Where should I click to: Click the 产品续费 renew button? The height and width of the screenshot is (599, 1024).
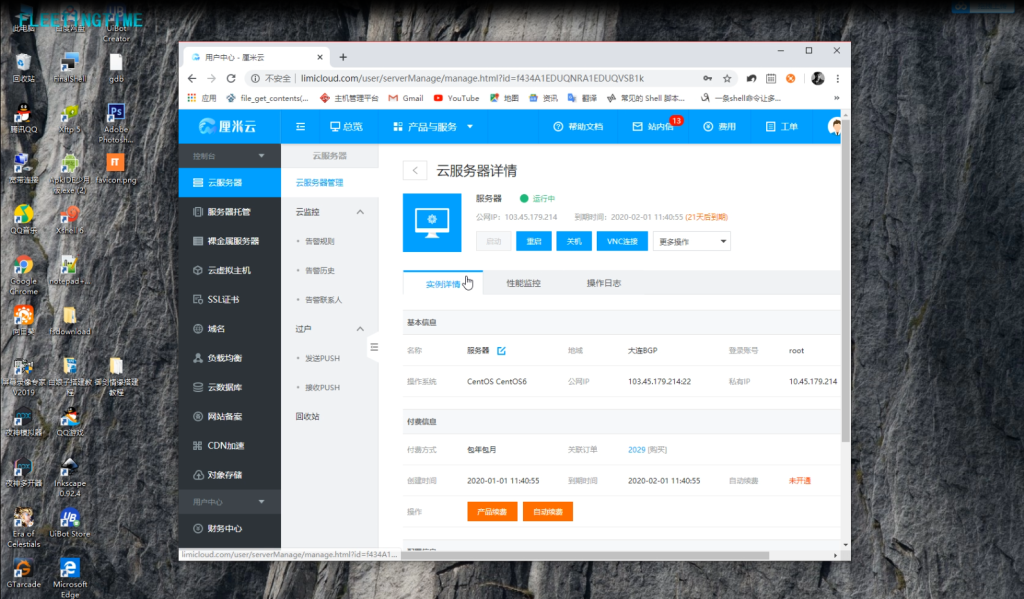tap(492, 511)
